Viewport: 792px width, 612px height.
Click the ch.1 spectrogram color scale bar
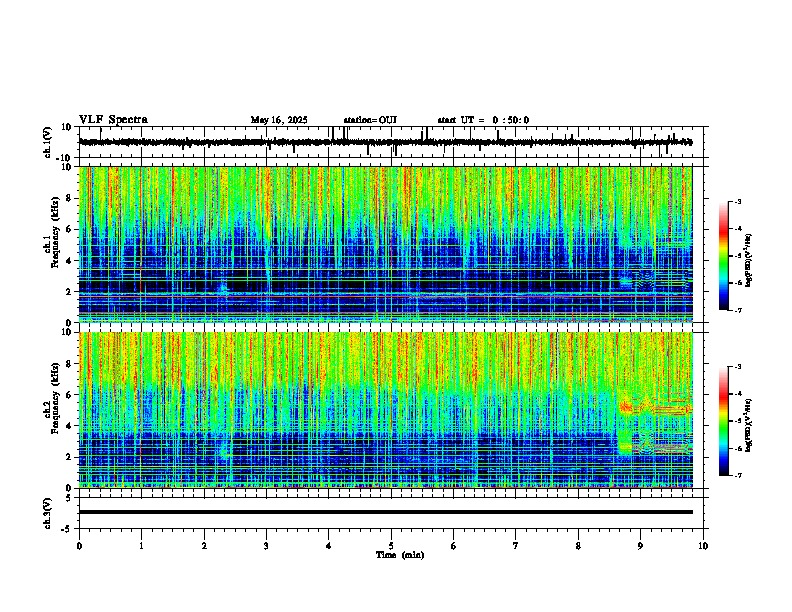click(723, 256)
